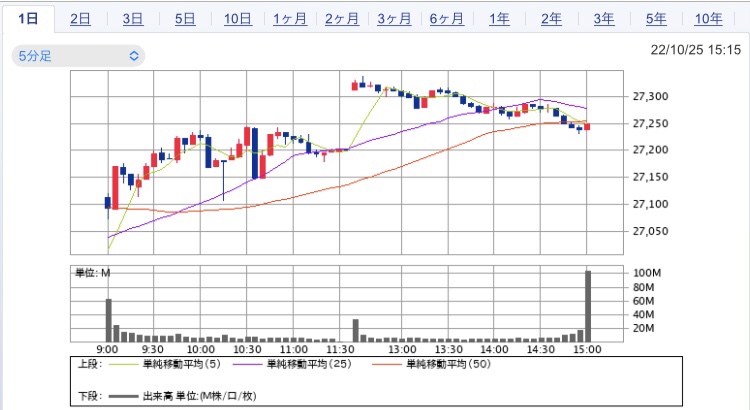Click the 80M volume axis label
Screen dimensions: 750x410
pyautogui.click(x=643, y=288)
